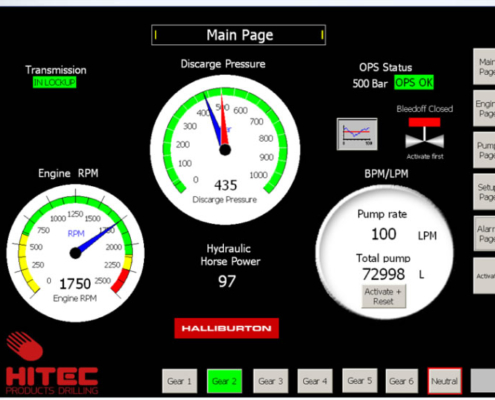Click the Discharge Pressure gauge dial

pos(225,150)
